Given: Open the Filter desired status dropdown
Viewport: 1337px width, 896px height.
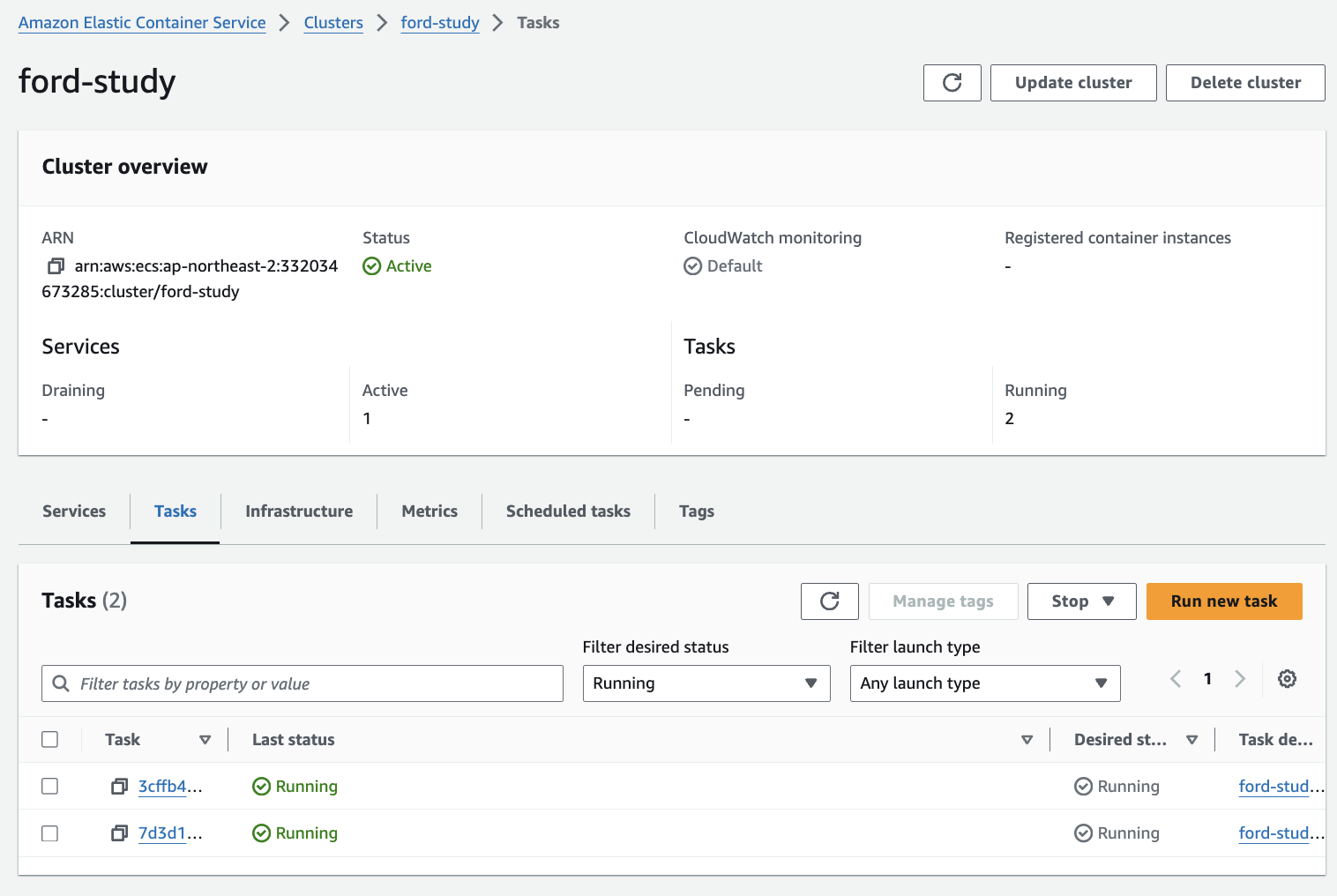Looking at the screenshot, I should pyautogui.click(x=706, y=683).
